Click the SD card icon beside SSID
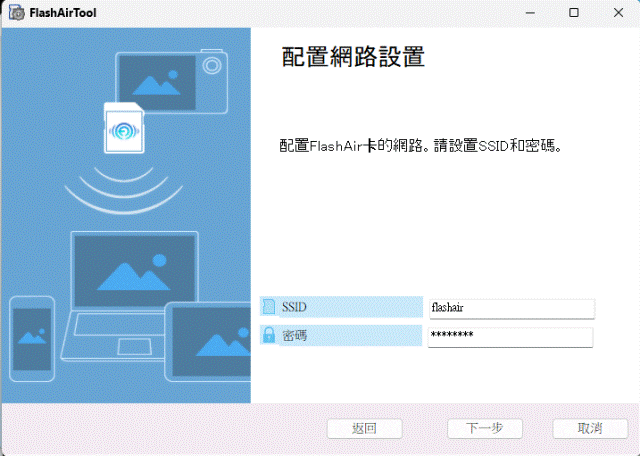640x456 pixels. click(269, 307)
